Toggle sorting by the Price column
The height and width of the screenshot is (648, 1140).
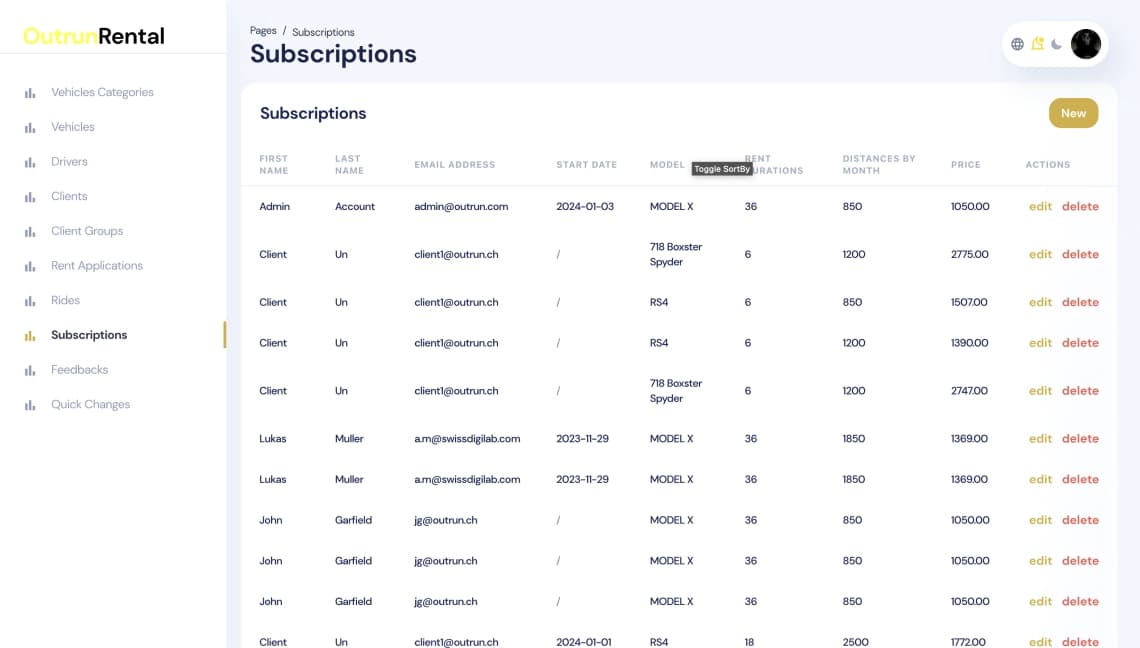coord(966,165)
